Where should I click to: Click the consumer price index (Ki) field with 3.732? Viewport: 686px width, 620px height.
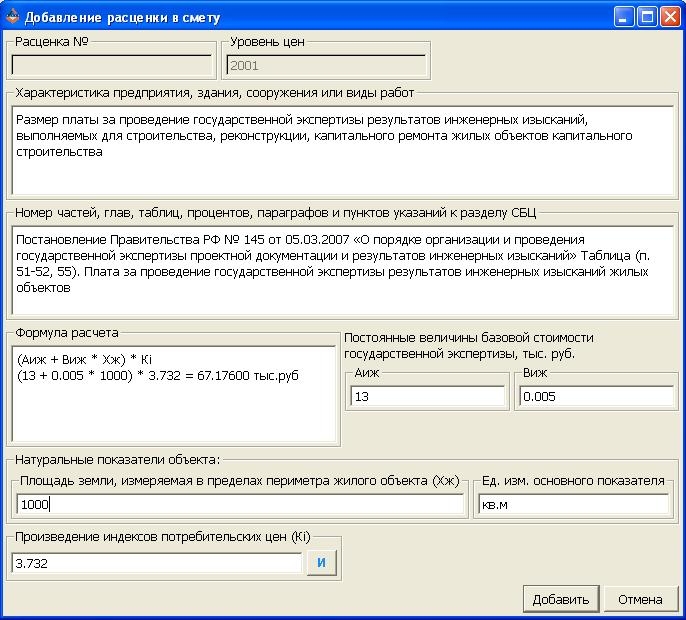(157, 564)
